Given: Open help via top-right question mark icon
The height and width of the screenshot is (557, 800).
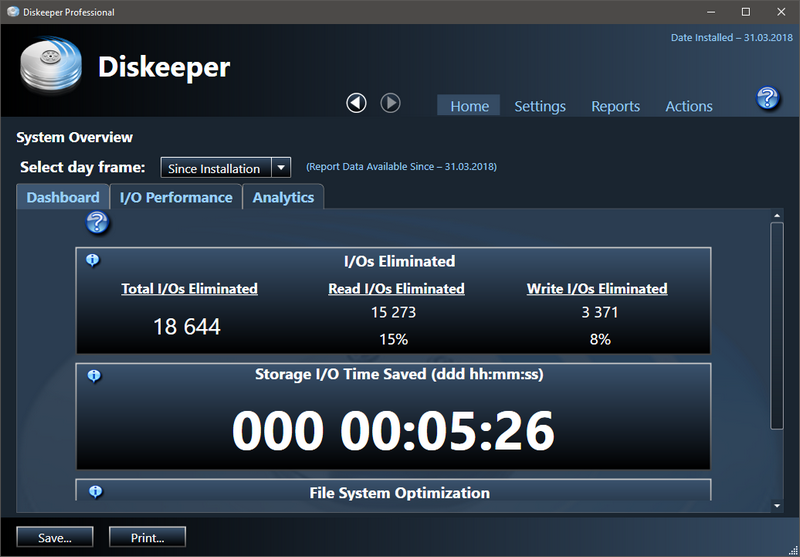Looking at the screenshot, I should click(x=767, y=98).
